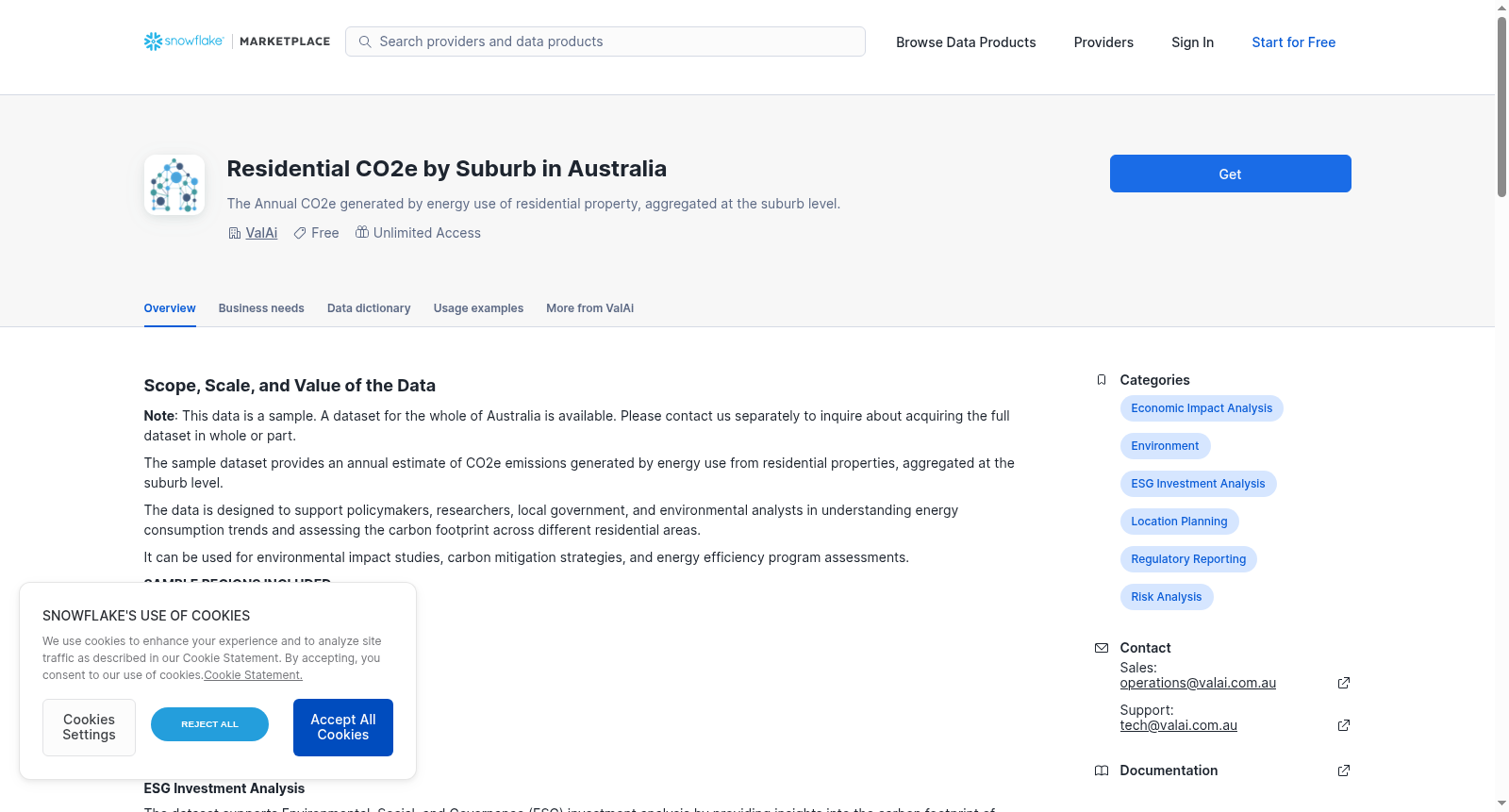Viewport: 1509px width, 812px height.
Task: Click the 'ESG Investment Analysis' section heading
Action: 224,788
